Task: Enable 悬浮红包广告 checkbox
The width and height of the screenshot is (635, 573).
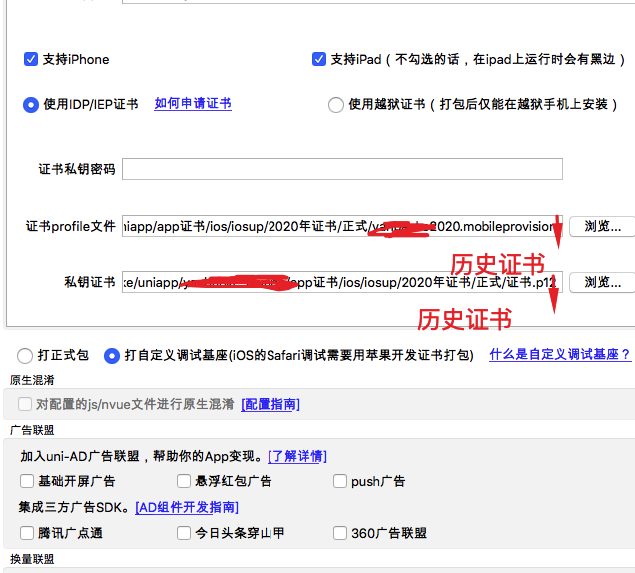Action: click(184, 481)
